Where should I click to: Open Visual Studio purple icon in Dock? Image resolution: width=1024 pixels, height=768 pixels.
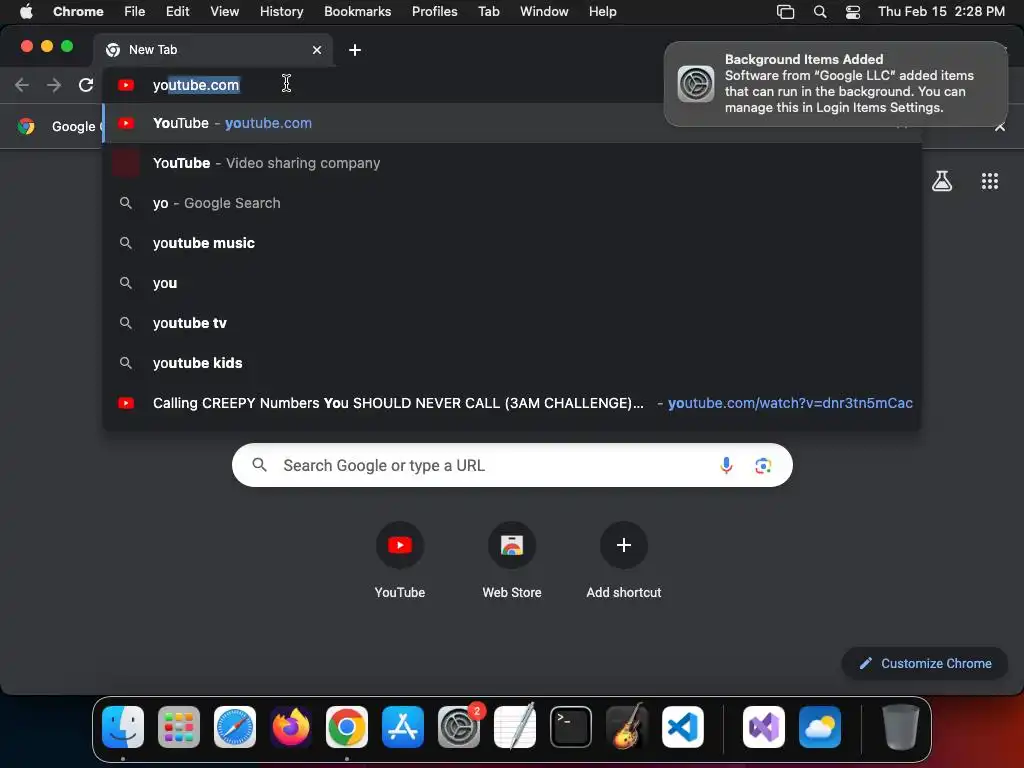click(764, 727)
